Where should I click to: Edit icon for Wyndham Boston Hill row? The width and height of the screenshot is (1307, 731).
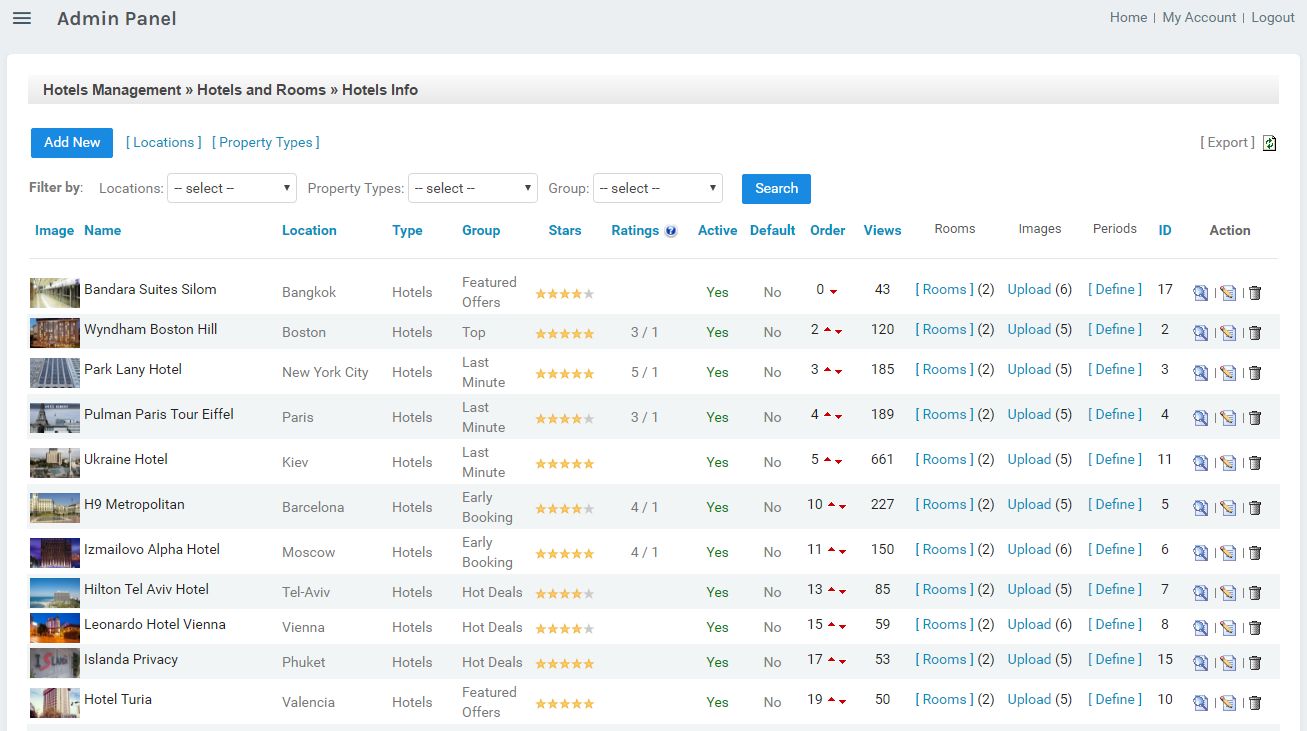[1228, 333]
